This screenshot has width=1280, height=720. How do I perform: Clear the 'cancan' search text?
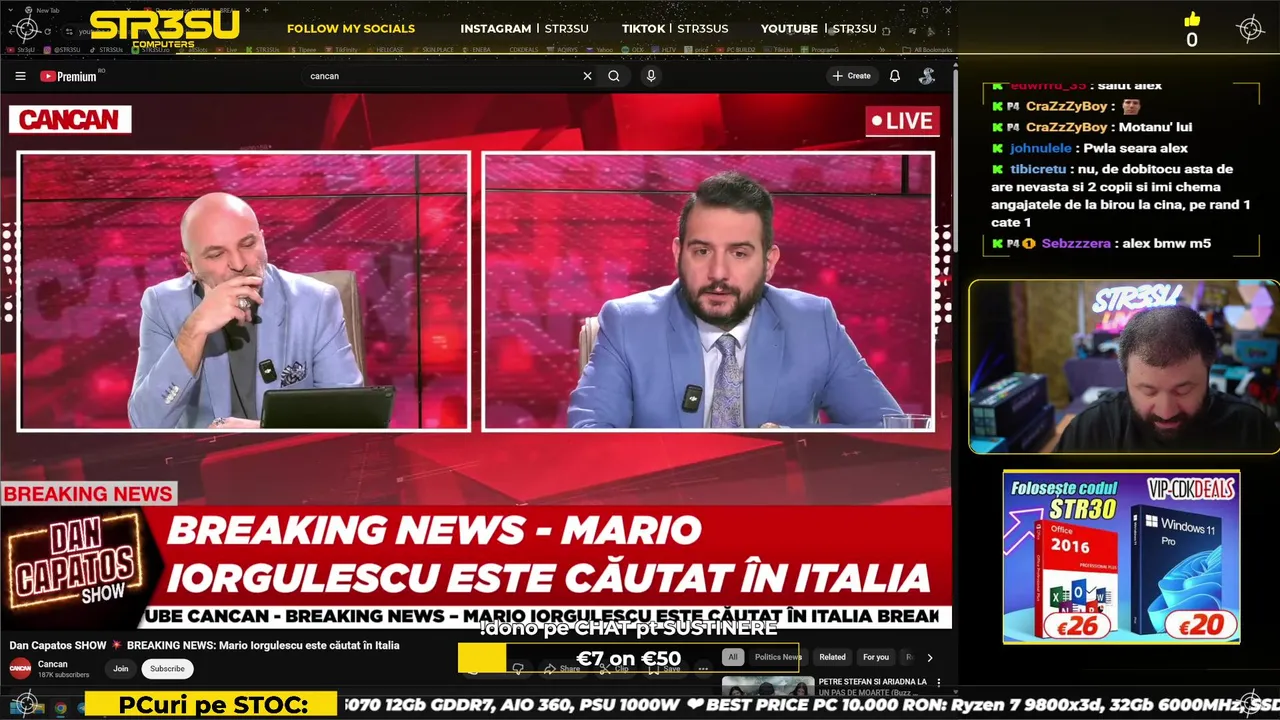pos(587,76)
